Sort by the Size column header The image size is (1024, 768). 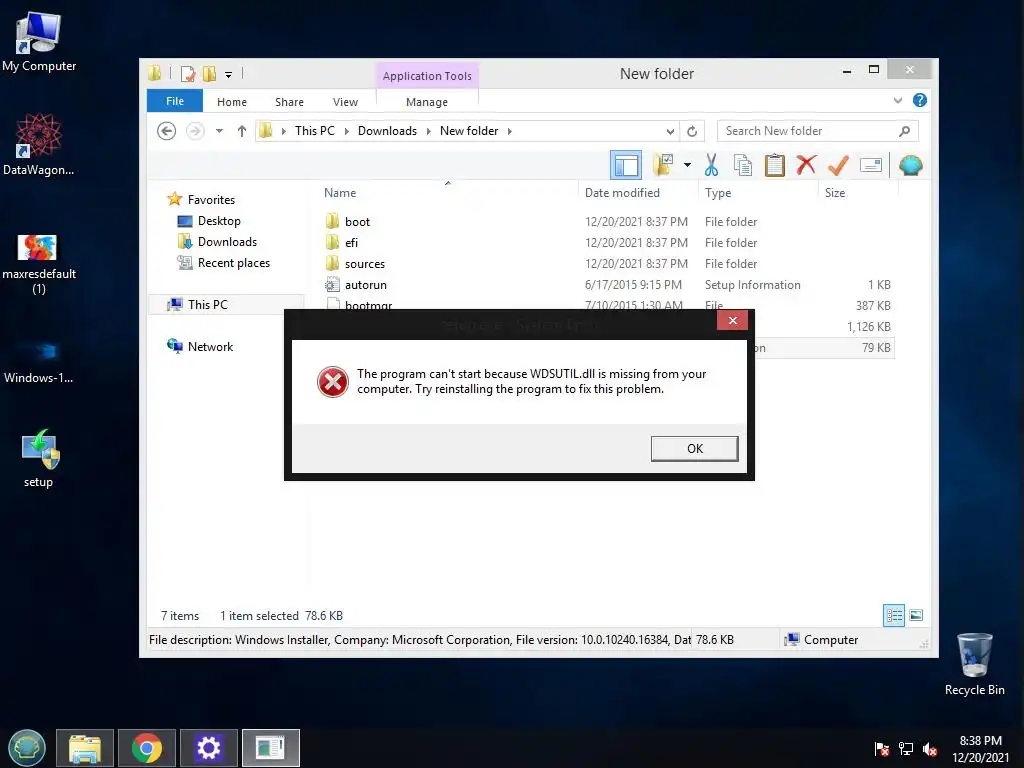coord(835,193)
